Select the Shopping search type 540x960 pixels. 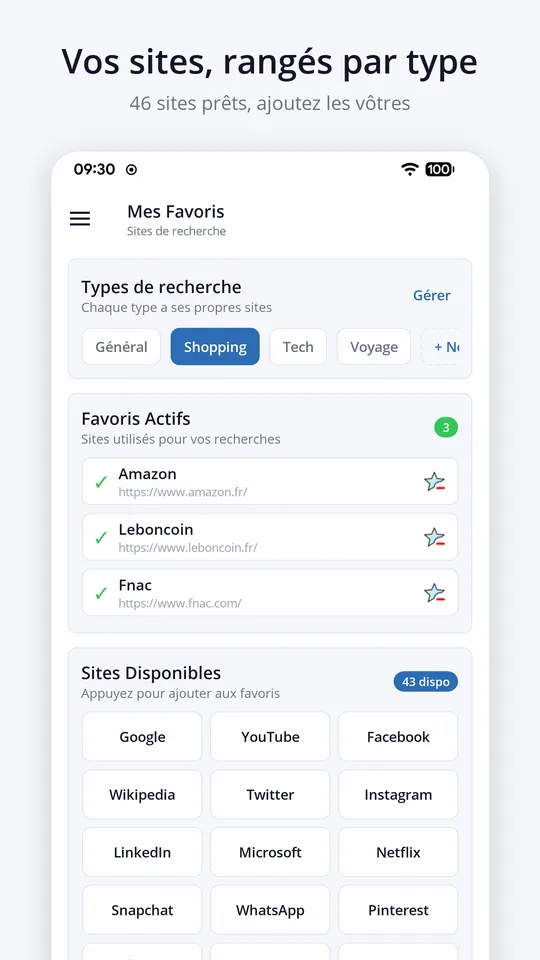(x=215, y=347)
